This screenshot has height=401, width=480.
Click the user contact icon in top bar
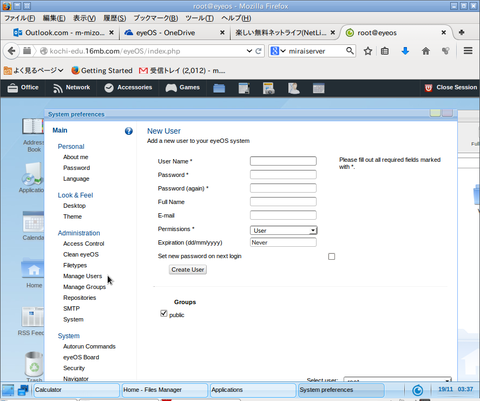294,88
